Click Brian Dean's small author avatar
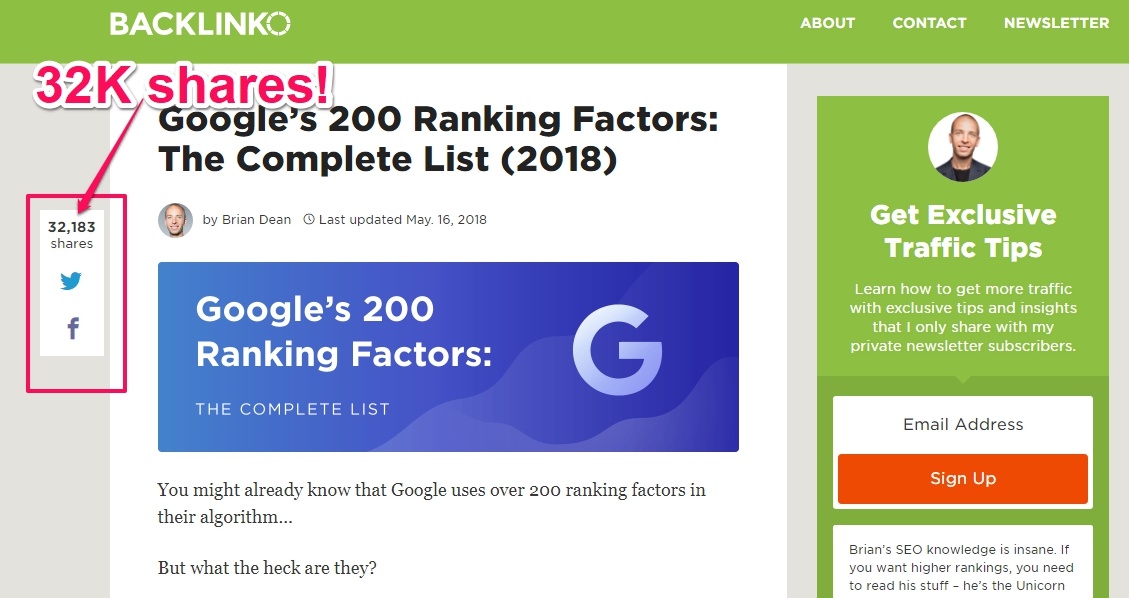1129x598 pixels. (176, 220)
